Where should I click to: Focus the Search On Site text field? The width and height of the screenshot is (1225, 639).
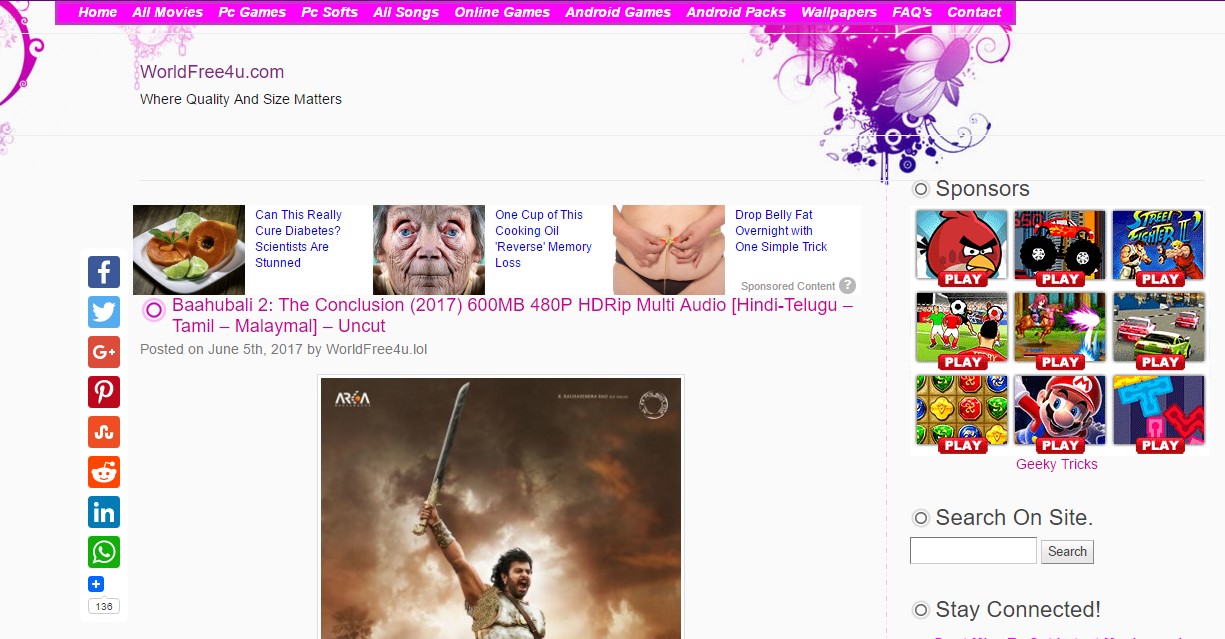[x=973, y=550]
